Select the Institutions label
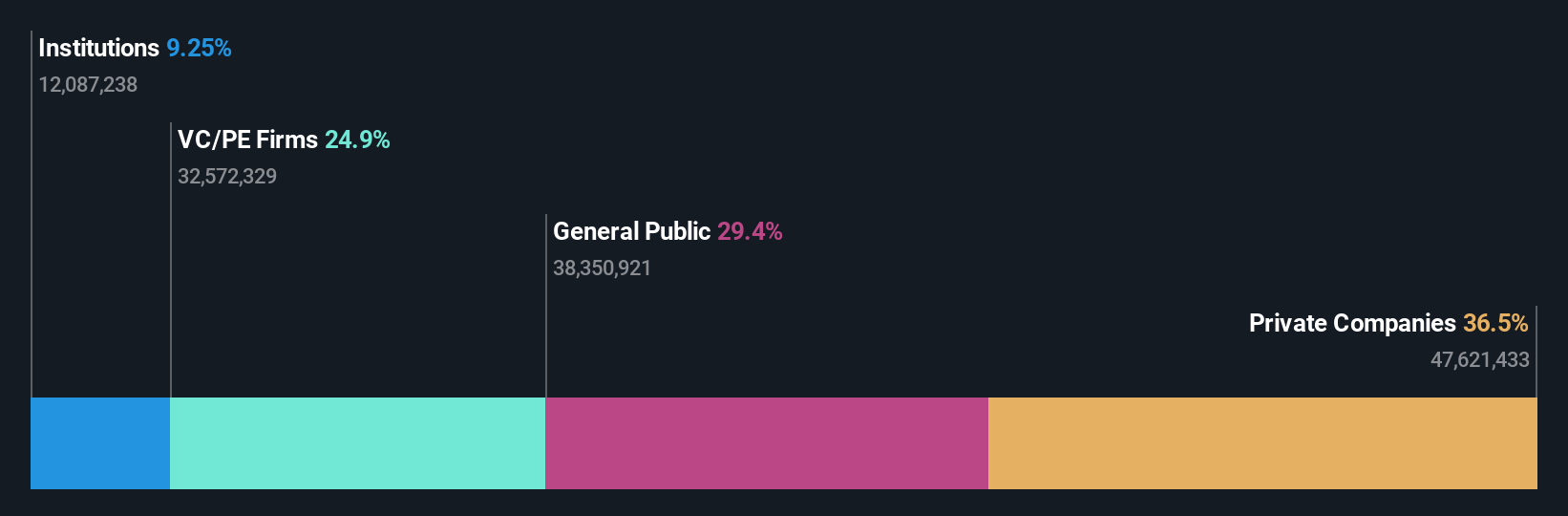The width and height of the screenshot is (1568, 516). click(x=98, y=48)
